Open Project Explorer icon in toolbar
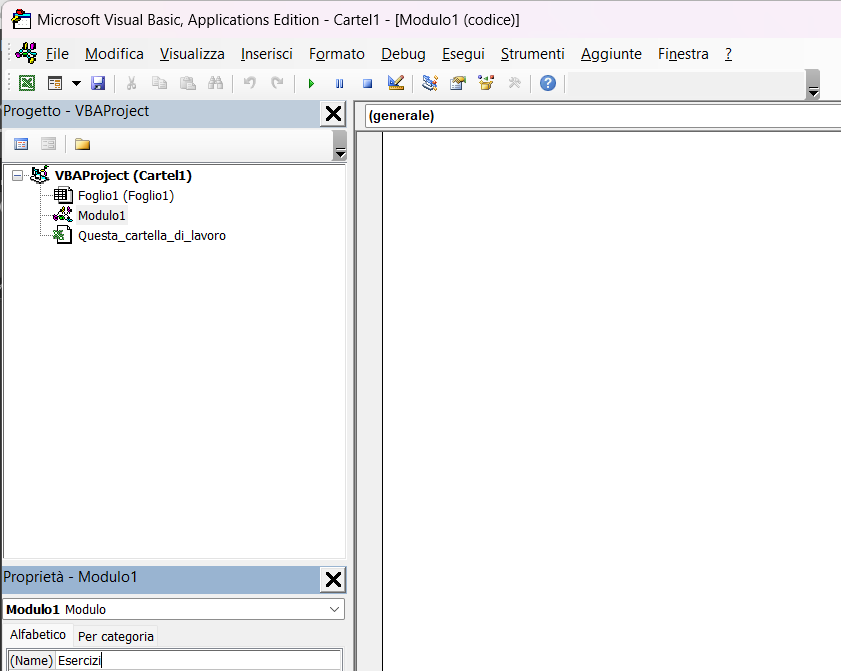The height and width of the screenshot is (671, 841). point(430,83)
